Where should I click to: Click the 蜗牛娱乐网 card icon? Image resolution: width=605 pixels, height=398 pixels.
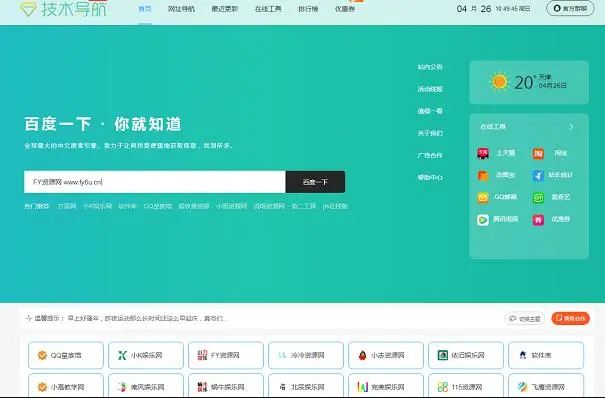tap(202, 387)
